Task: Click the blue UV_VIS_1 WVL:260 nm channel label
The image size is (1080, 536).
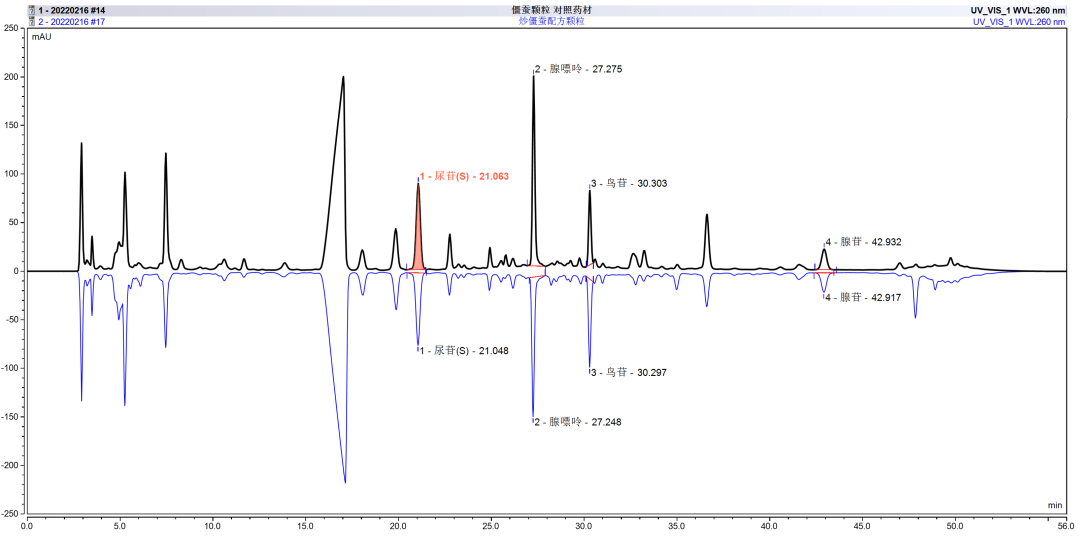Action: click(1022, 21)
